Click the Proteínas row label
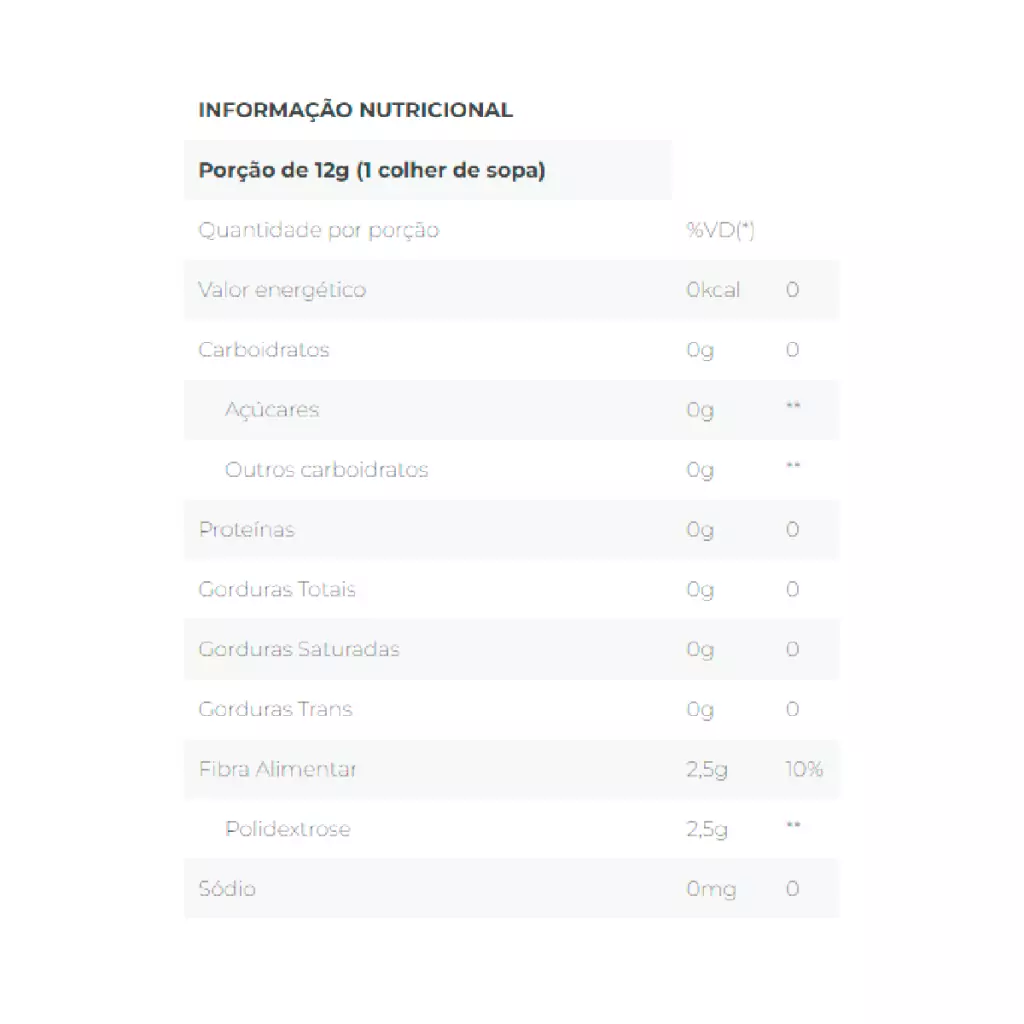The width and height of the screenshot is (1024, 1024). tap(246, 530)
